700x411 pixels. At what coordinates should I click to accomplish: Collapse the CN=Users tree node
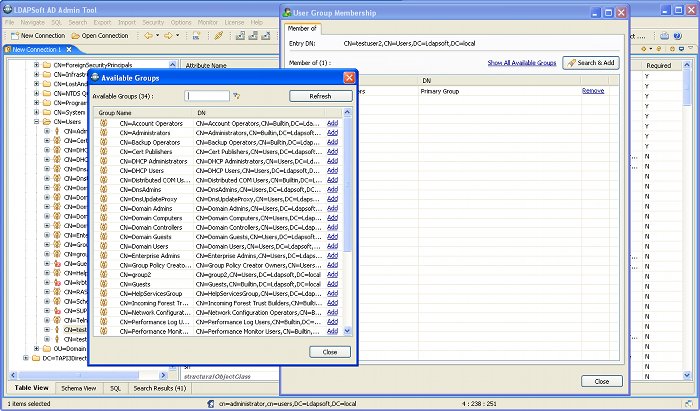point(36,122)
